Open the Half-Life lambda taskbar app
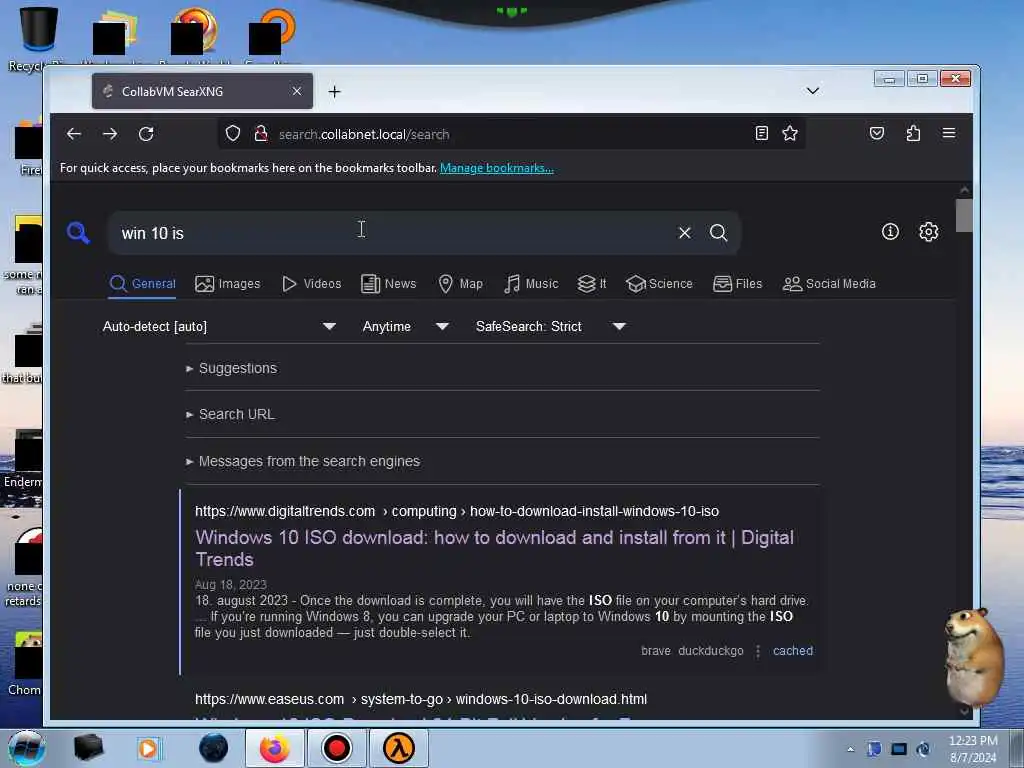This screenshot has height=768, width=1024. click(x=398, y=748)
